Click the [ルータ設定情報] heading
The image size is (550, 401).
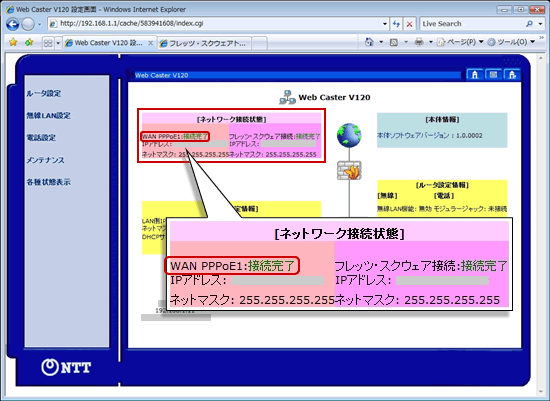pyautogui.click(x=442, y=185)
